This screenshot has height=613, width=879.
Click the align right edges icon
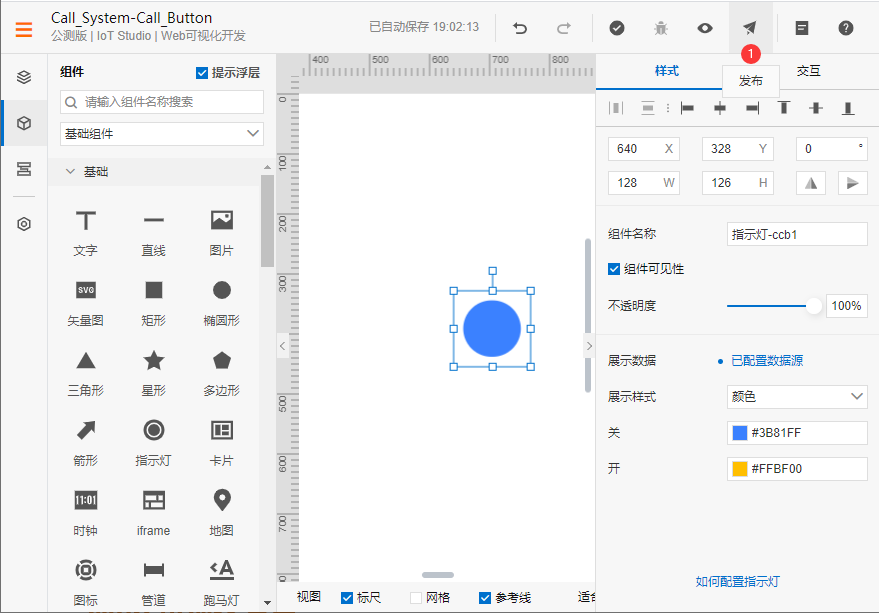tap(752, 108)
